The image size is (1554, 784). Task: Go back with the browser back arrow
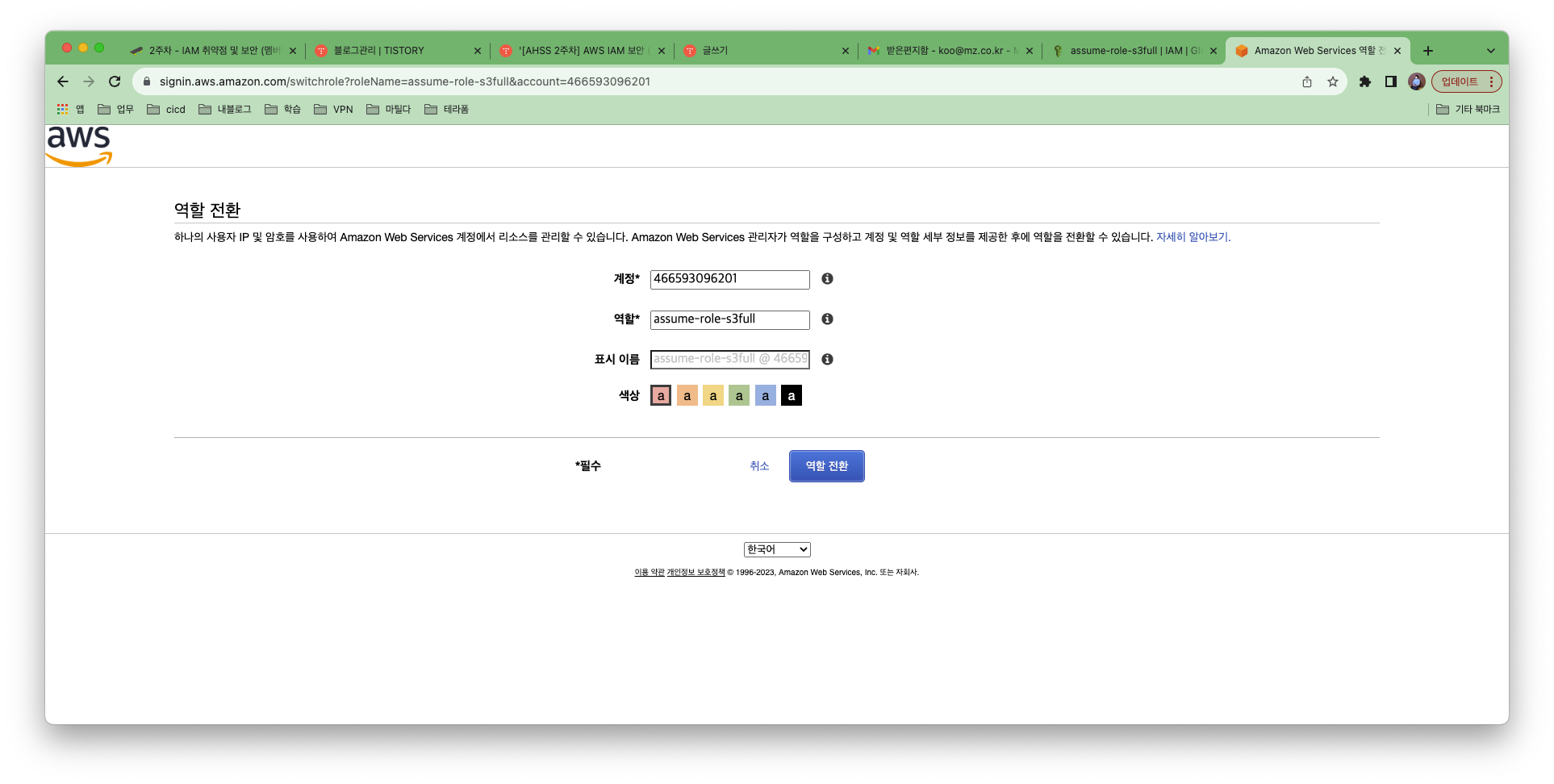[x=63, y=81]
